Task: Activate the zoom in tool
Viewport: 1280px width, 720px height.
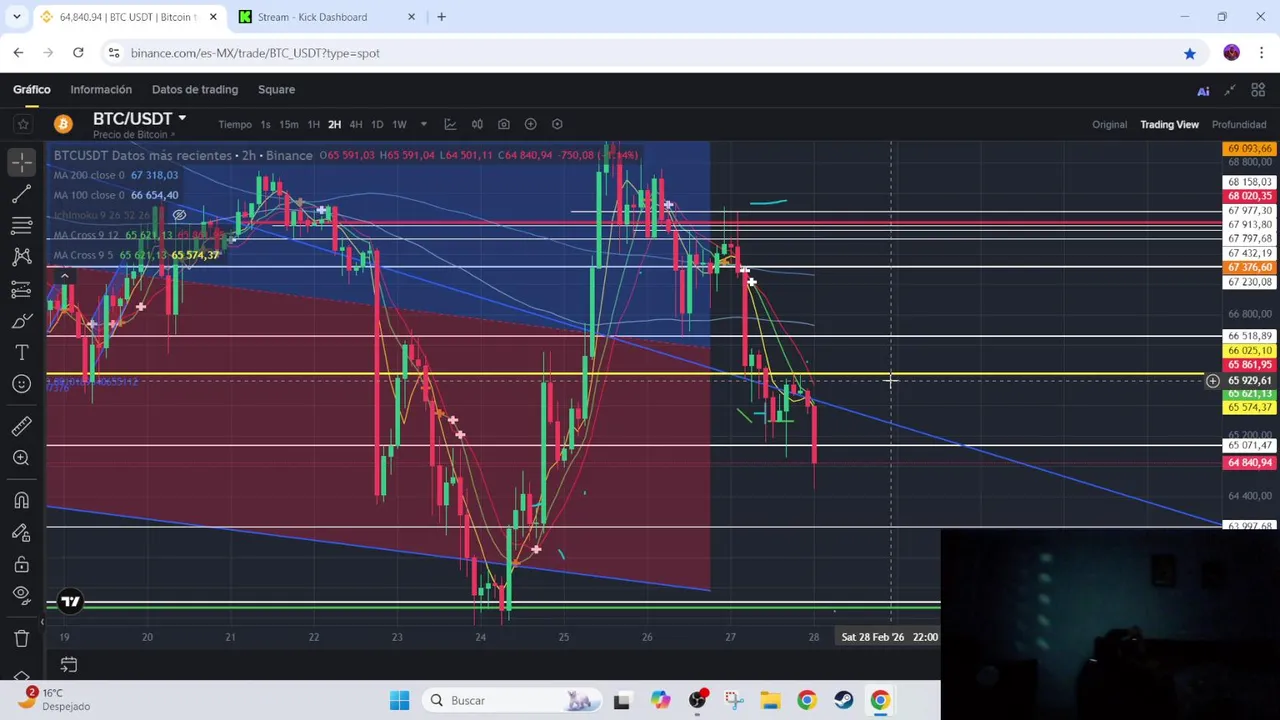Action: pyautogui.click(x=22, y=458)
